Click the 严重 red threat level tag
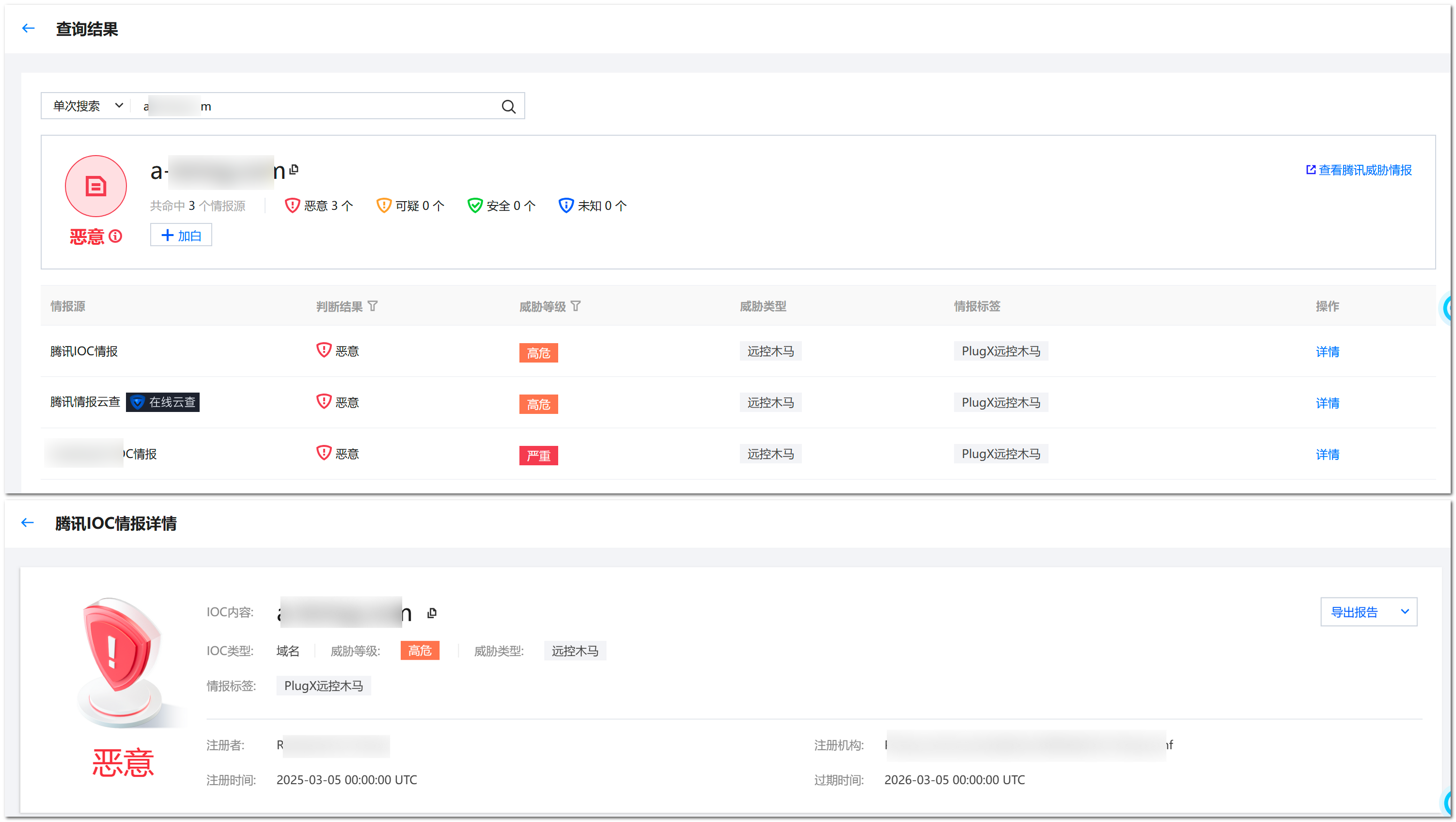The width and height of the screenshot is (1456, 822). tap(538, 455)
